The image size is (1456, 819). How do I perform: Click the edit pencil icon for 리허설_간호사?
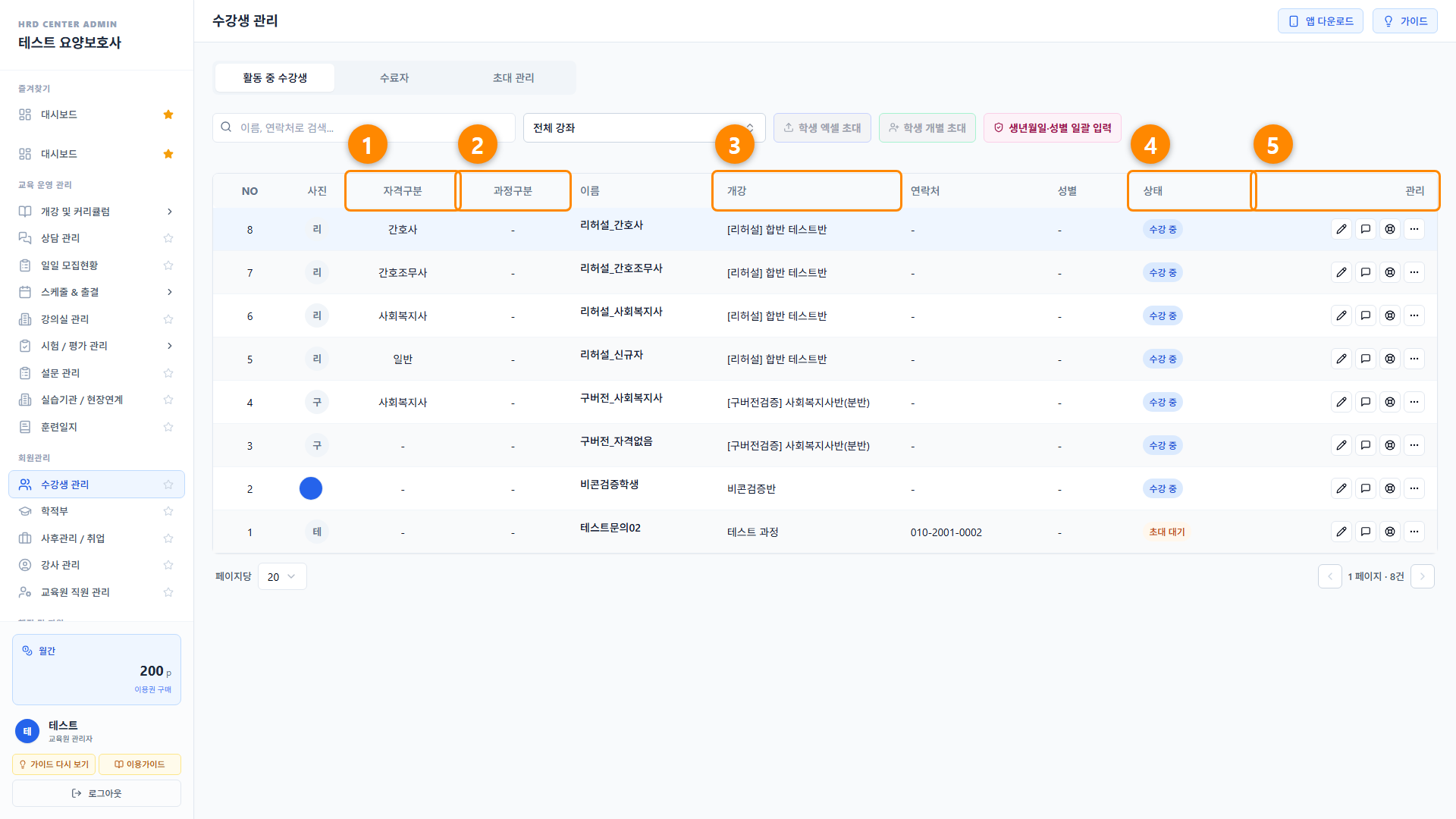click(1341, 229)
